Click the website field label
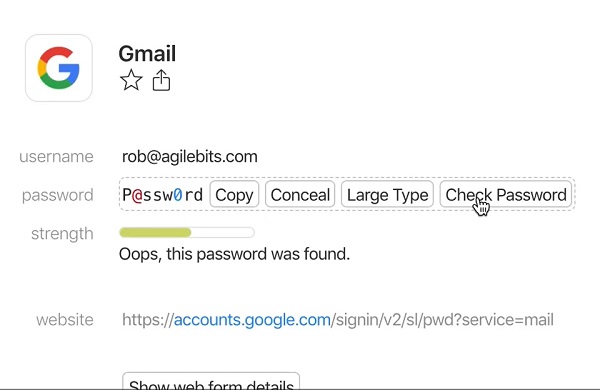Screen dimensions: 600x390 (65, 320)
